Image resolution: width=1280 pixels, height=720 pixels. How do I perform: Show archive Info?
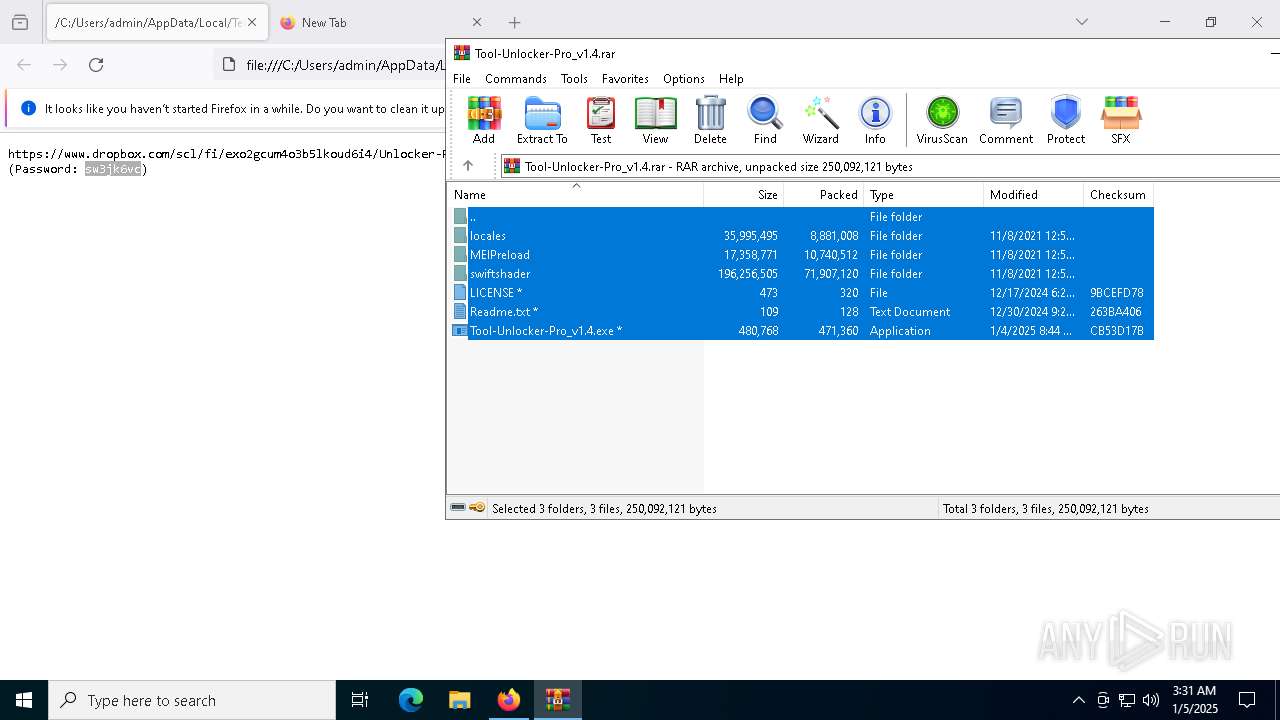click(x=875, y=121)
